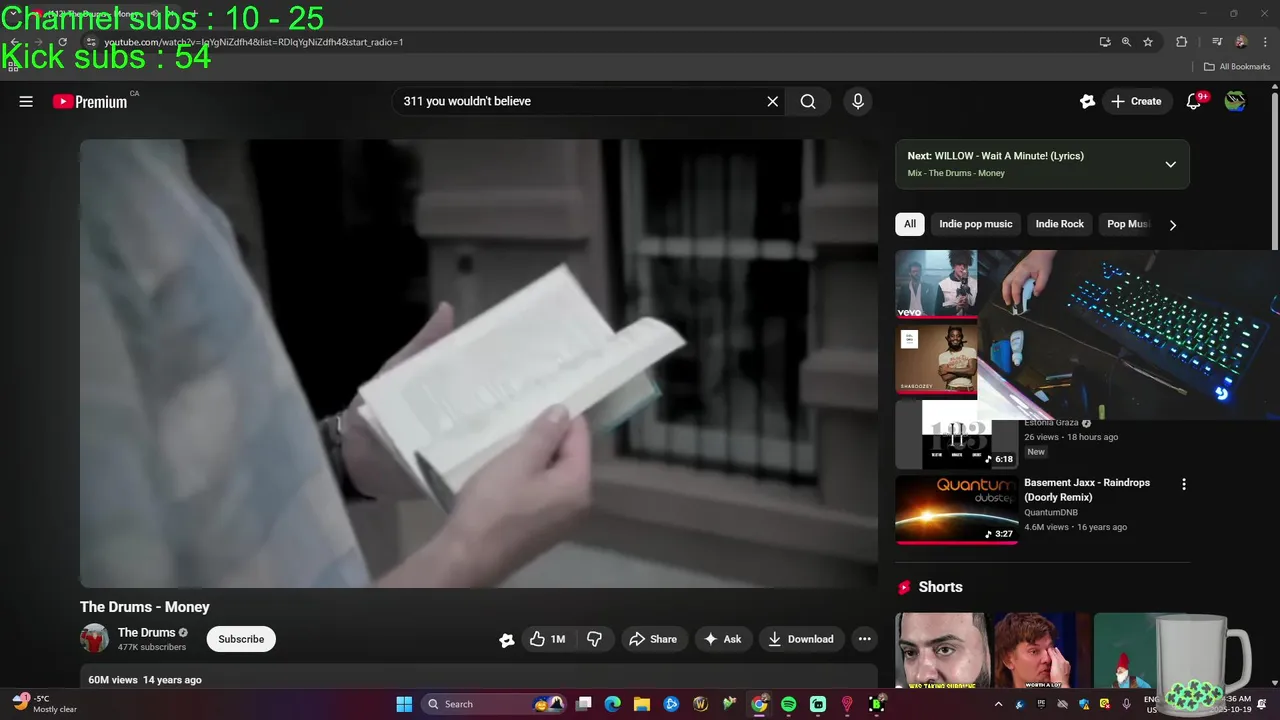This screenshot has width=1280, height=720.
Task: Click the magnifier search button
Action: [x=808, y=101]
